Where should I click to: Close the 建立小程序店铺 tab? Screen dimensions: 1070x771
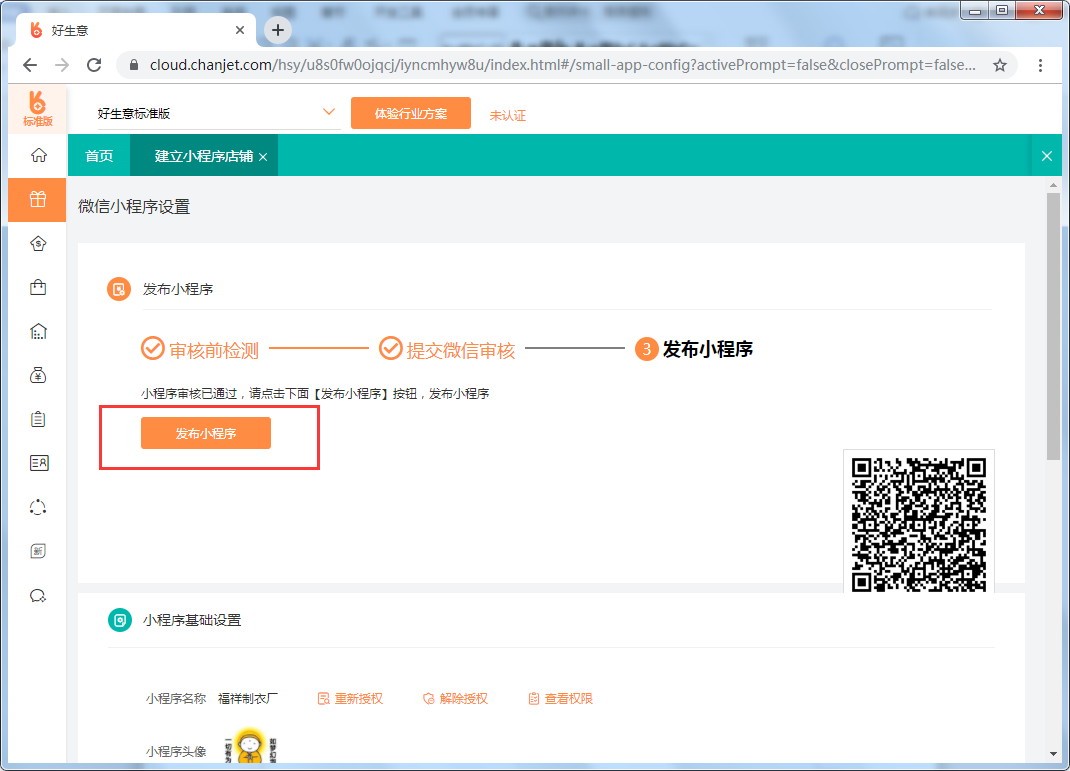[263, 157]
